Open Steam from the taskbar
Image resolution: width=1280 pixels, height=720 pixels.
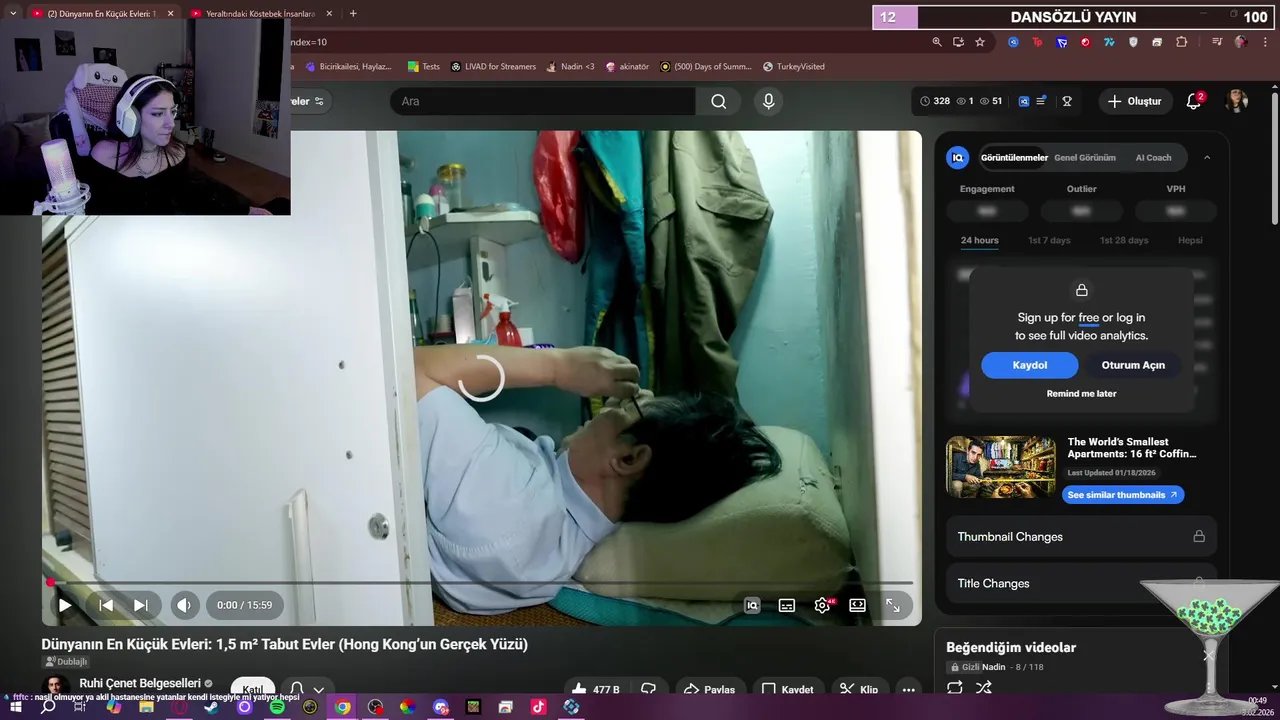212,707
